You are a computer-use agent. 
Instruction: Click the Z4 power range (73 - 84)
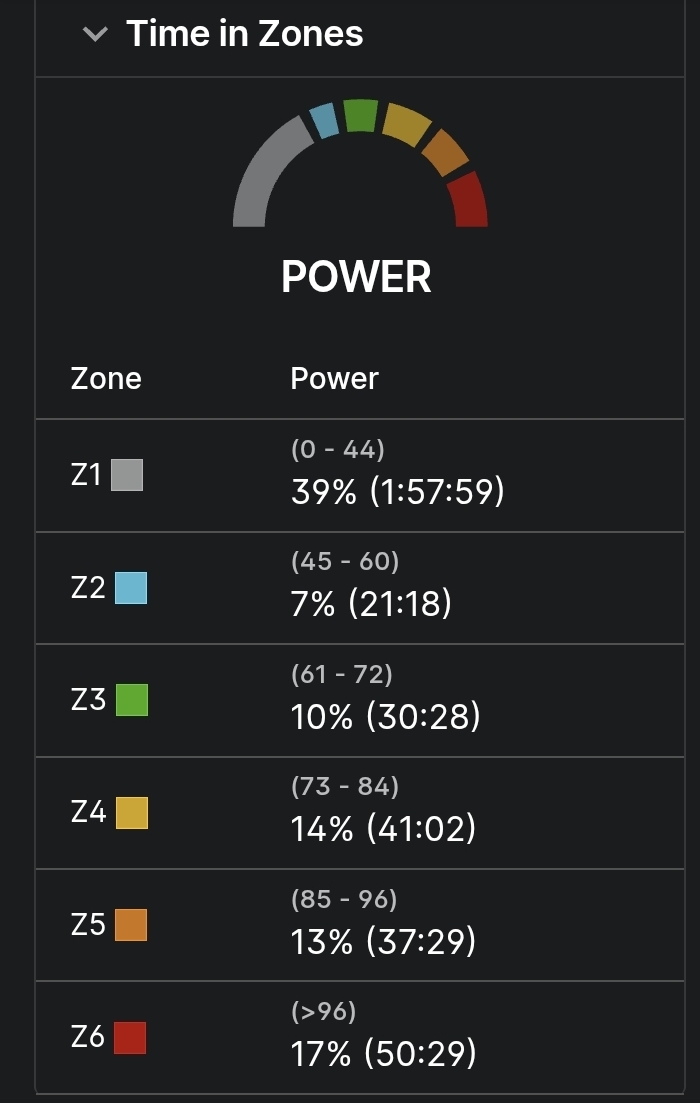pos(344,787)
